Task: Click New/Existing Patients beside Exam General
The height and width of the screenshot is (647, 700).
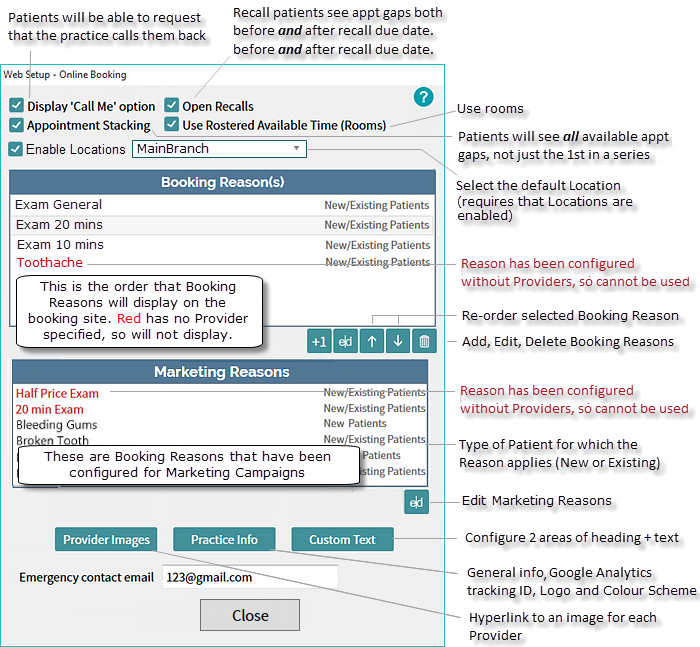Action: (x=376, y=205)
